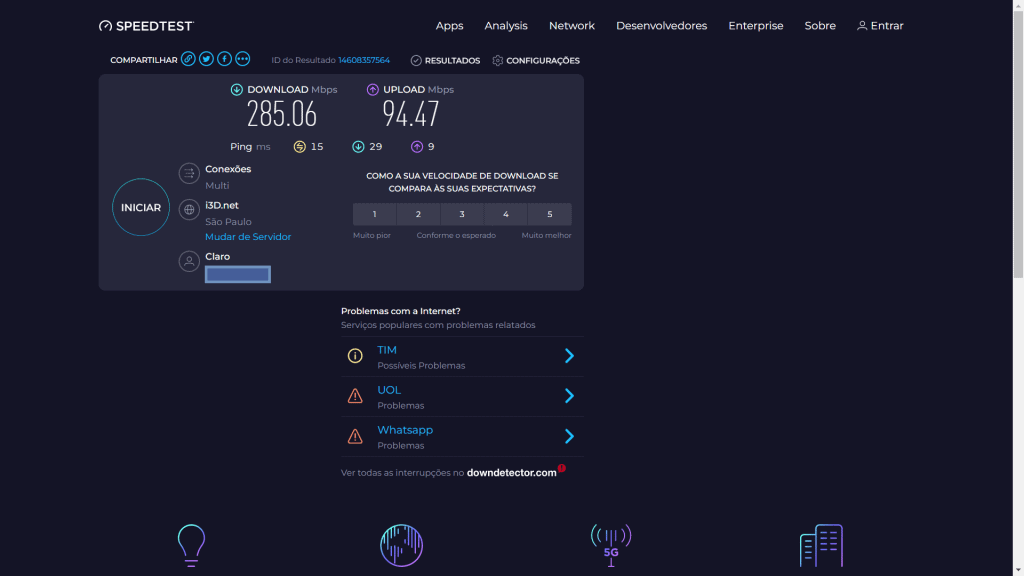The width and height of the screenshot is (1024, 576).
Task: Rate download speed as 5 Muito melhor
Action: point(550,214)
